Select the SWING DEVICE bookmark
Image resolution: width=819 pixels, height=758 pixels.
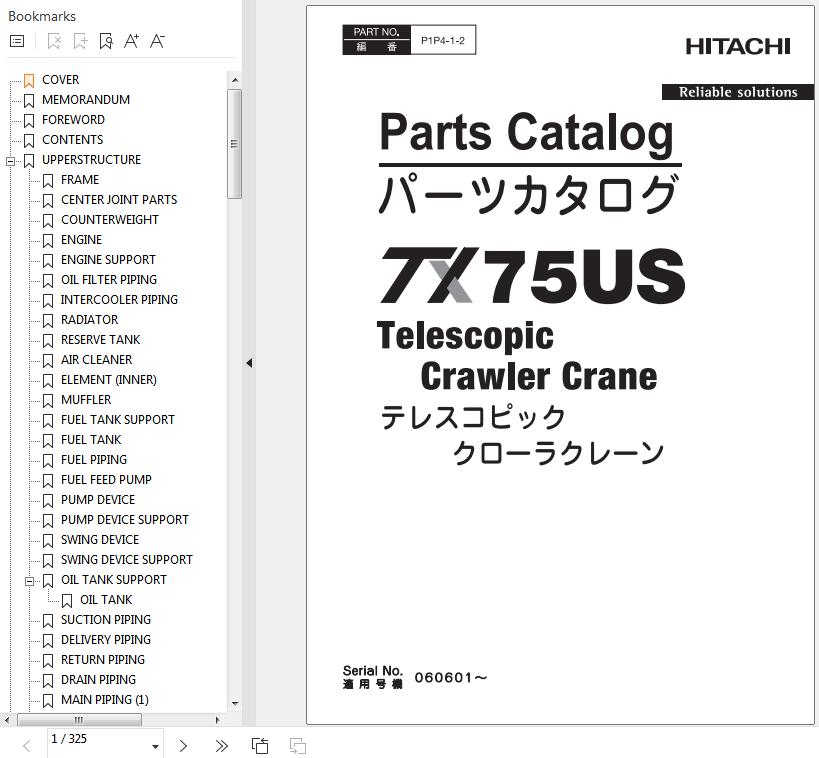pyautogui.click(x=100, y=540)
